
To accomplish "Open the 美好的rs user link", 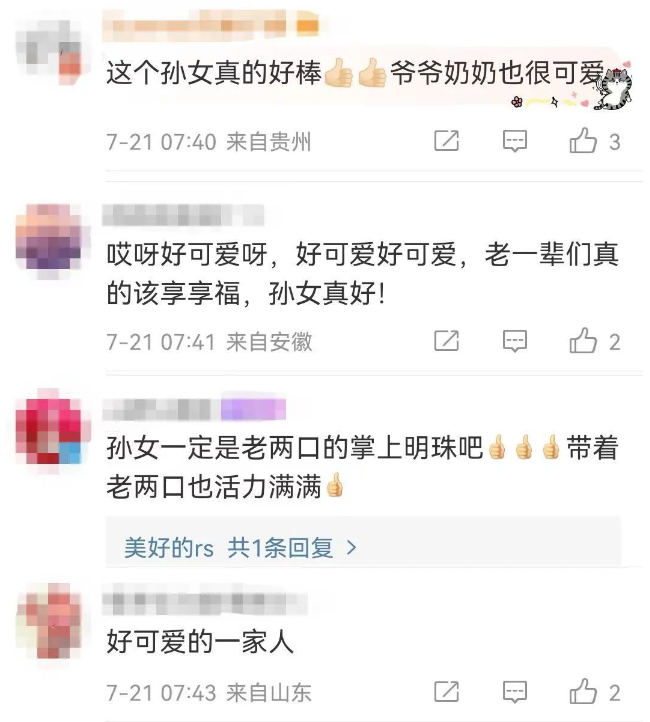I will coord(168,547).
